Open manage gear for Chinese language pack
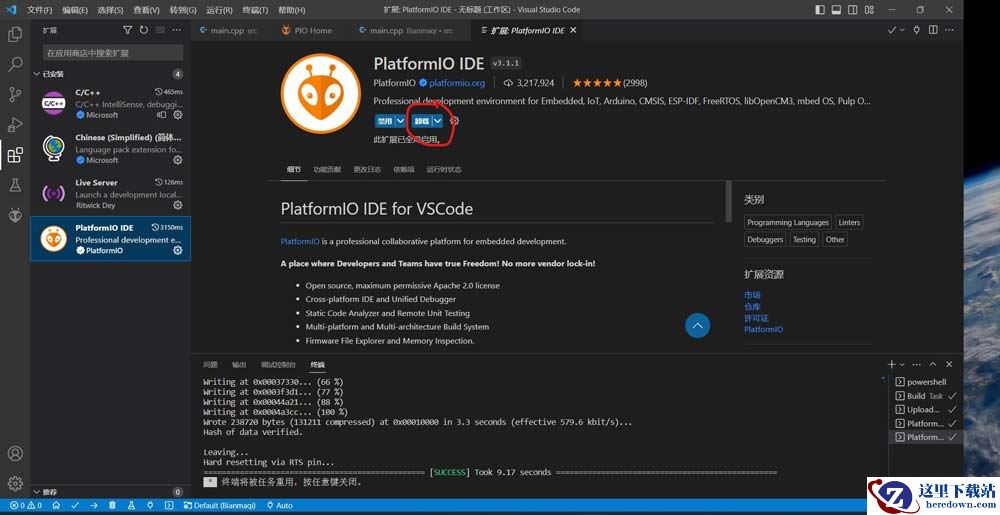Image resolution: width=1000 pixels, height=515 pixels. (178, 160)
